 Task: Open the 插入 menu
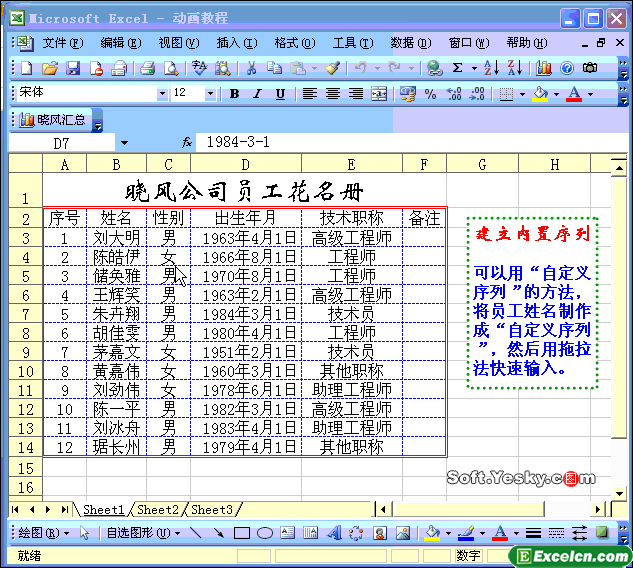[237, 42]
